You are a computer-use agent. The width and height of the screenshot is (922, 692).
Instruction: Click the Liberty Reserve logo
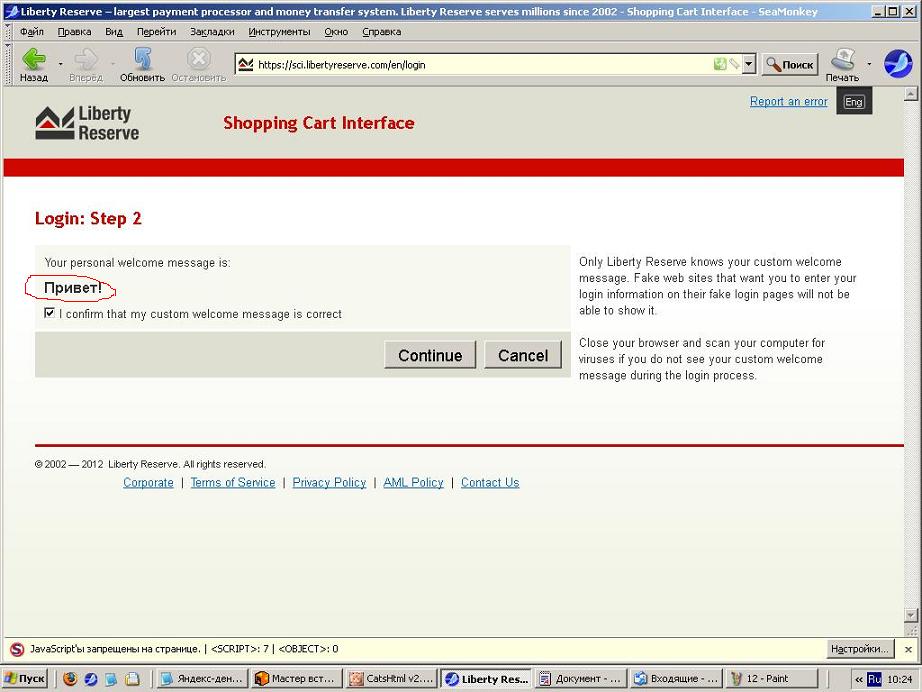pyautogui.click(x=87, y=123)
